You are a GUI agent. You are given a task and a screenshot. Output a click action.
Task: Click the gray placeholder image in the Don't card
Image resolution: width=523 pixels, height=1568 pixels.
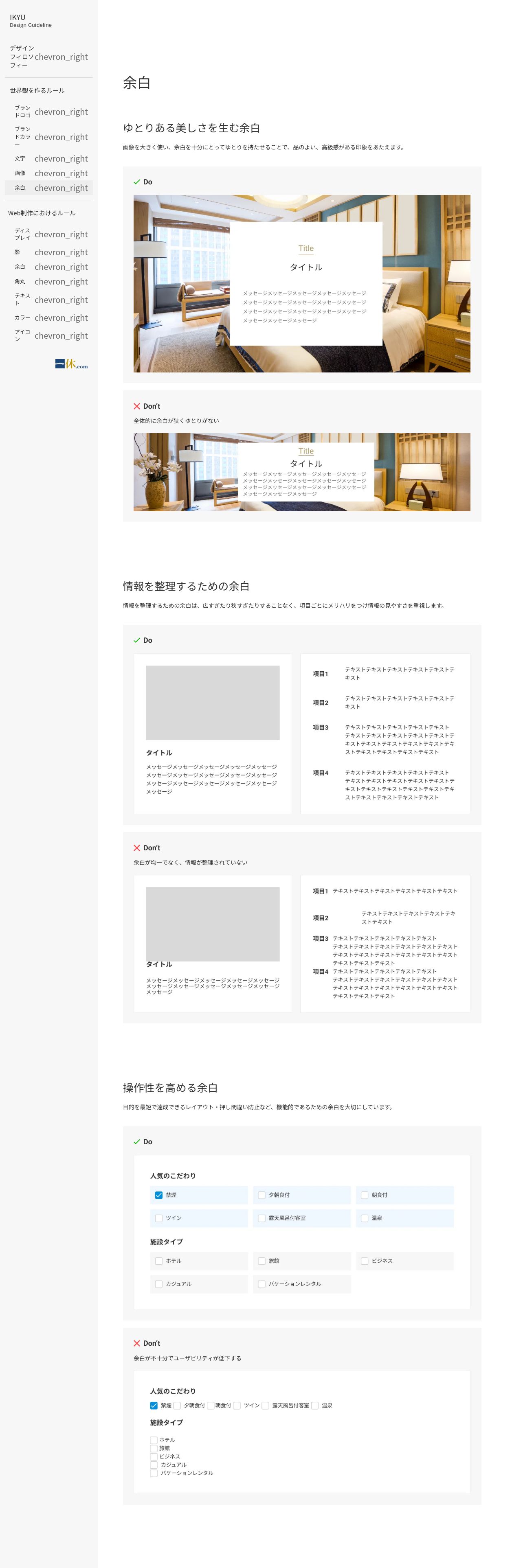pos(213,924)
